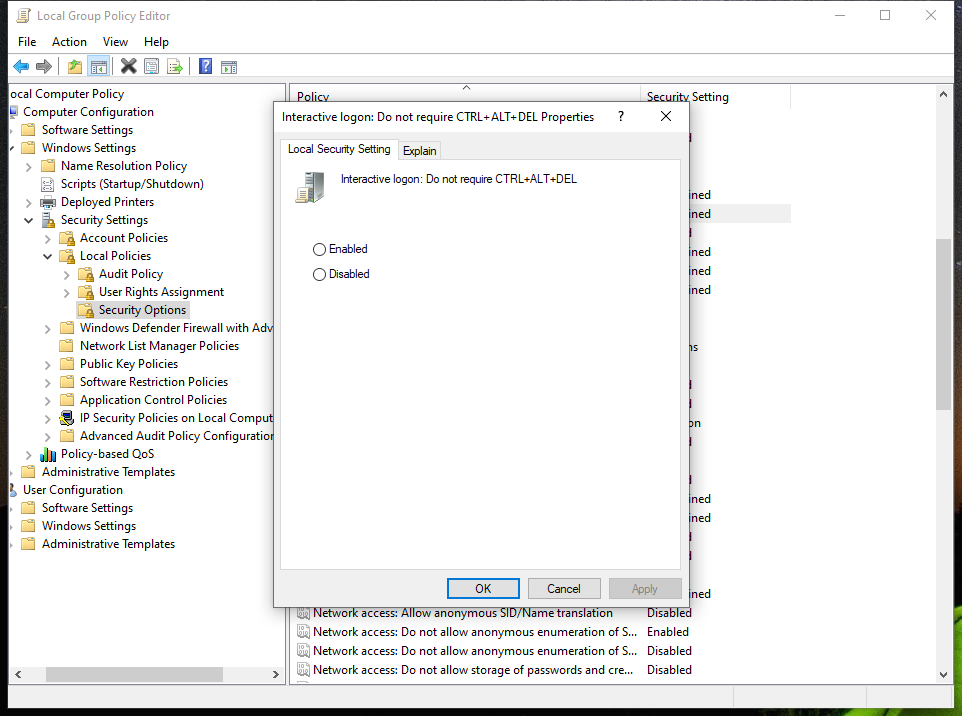
Task: Expand the Account Policies node
Action: [x=47, y=239]
